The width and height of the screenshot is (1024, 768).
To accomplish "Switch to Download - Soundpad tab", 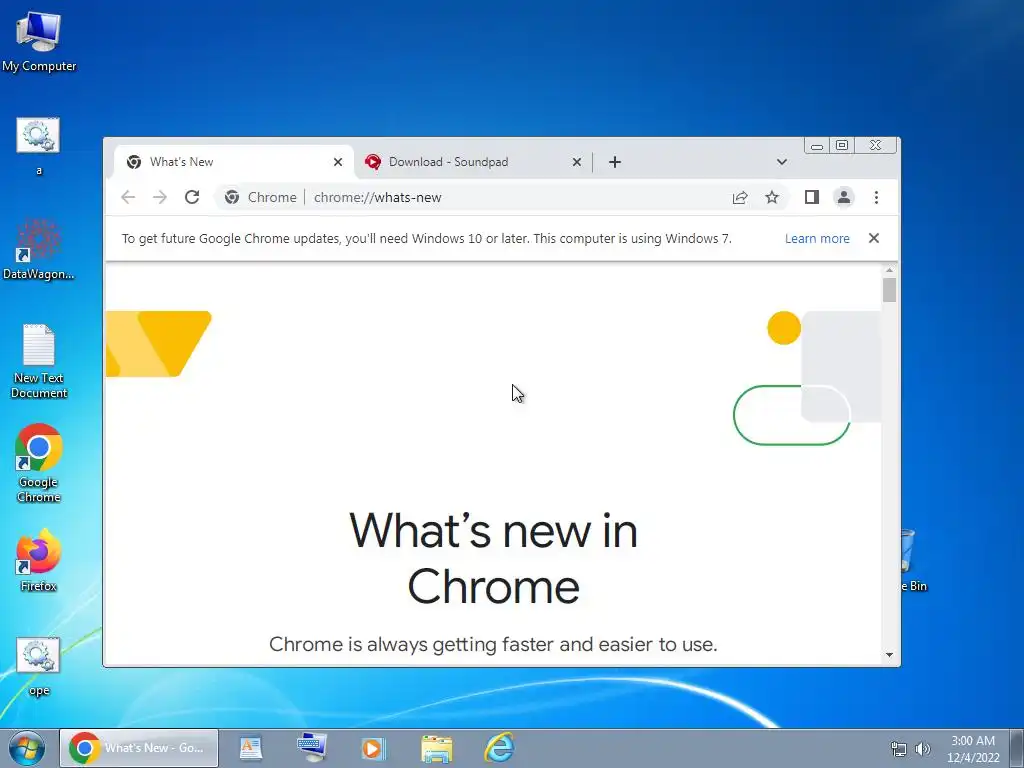I will (472, 162).
